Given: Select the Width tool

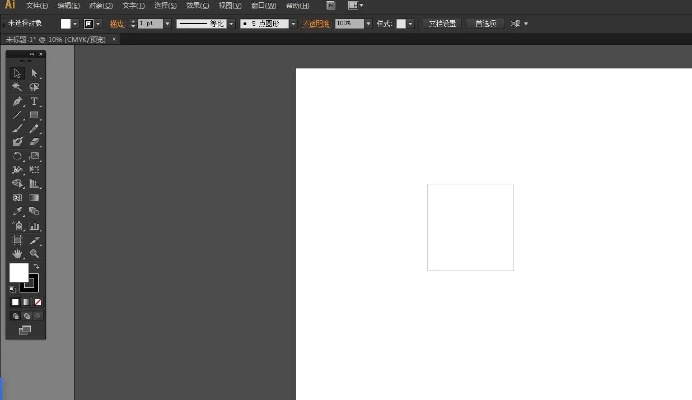Looking at the screenshot, I should [x=17, y=170].
